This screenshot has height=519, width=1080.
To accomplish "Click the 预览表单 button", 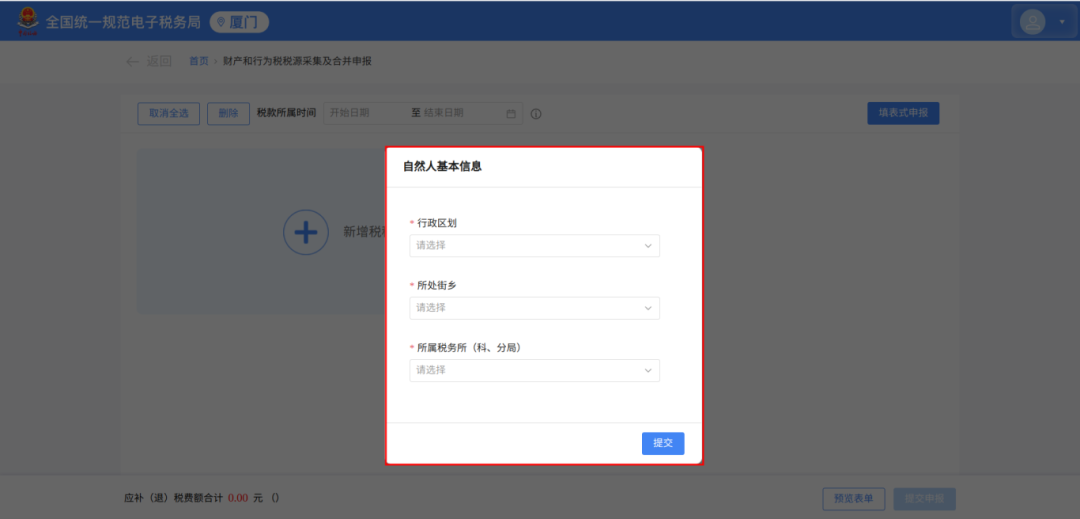I will pos(853,499).
